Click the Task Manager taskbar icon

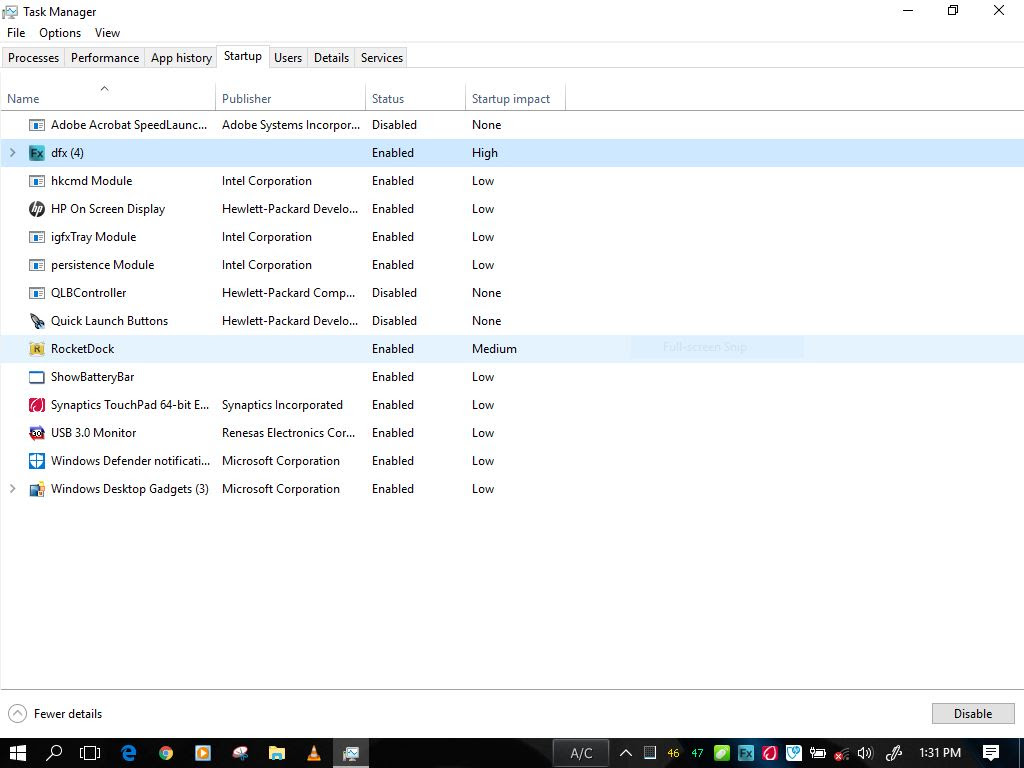coord(351,753)
